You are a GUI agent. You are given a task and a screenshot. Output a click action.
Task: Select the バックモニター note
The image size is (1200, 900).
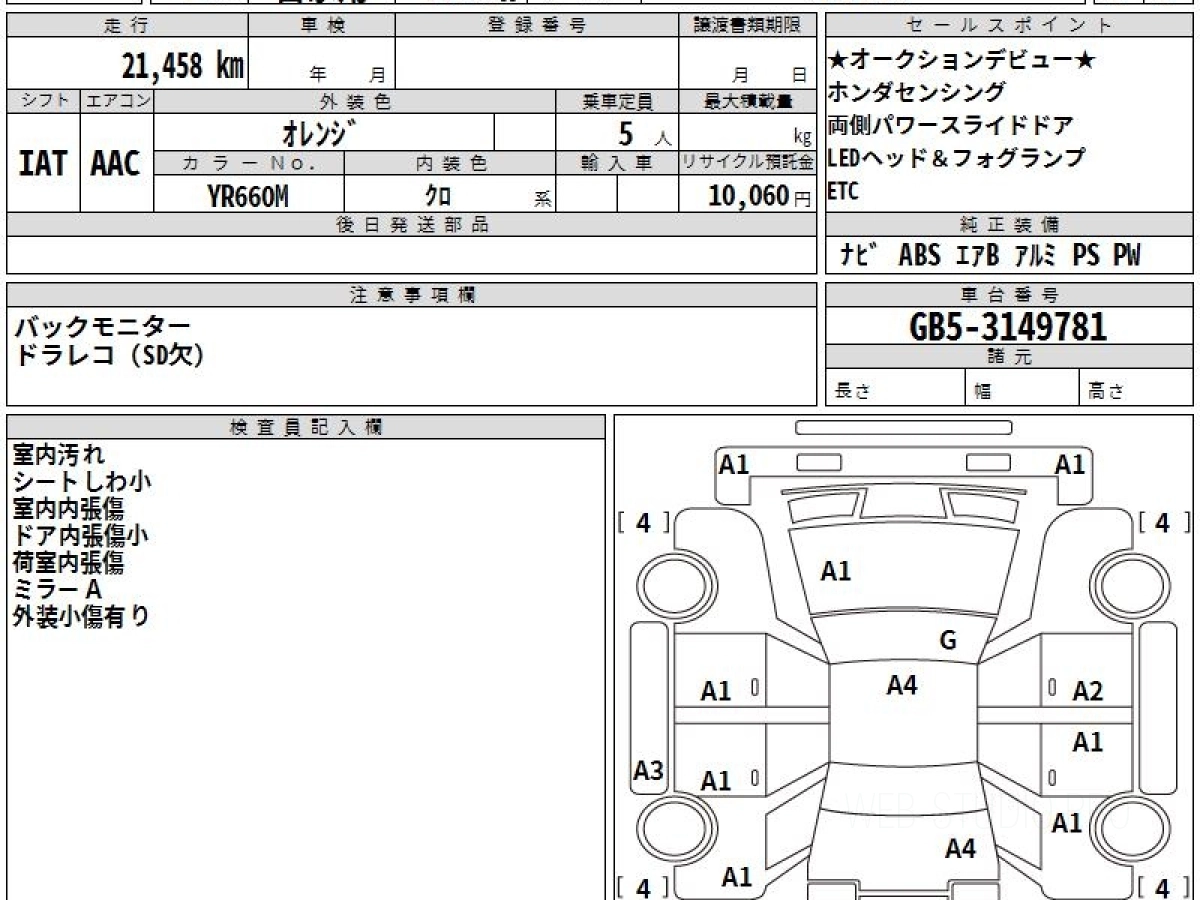101,325
